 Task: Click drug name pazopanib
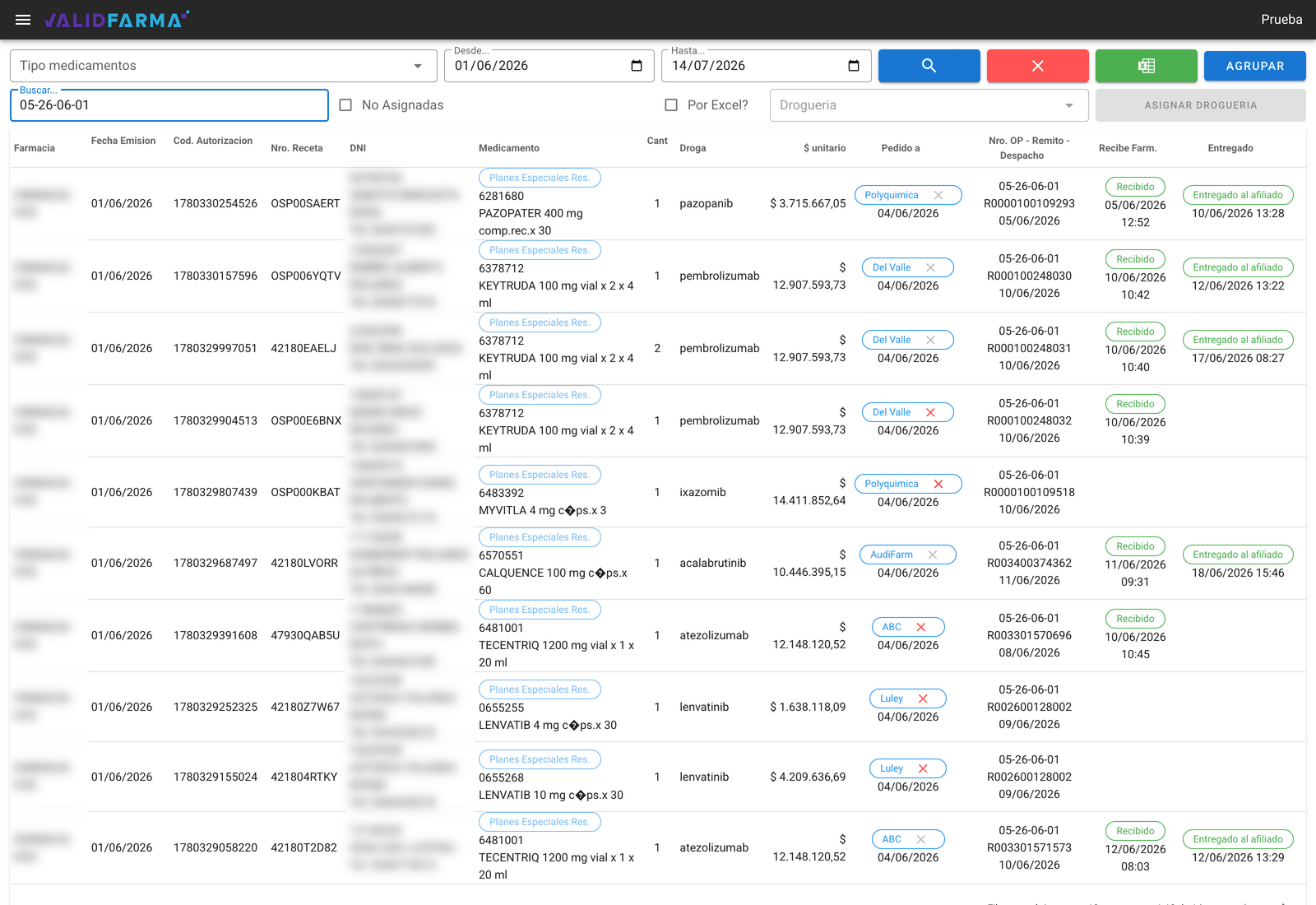[706, 203]
